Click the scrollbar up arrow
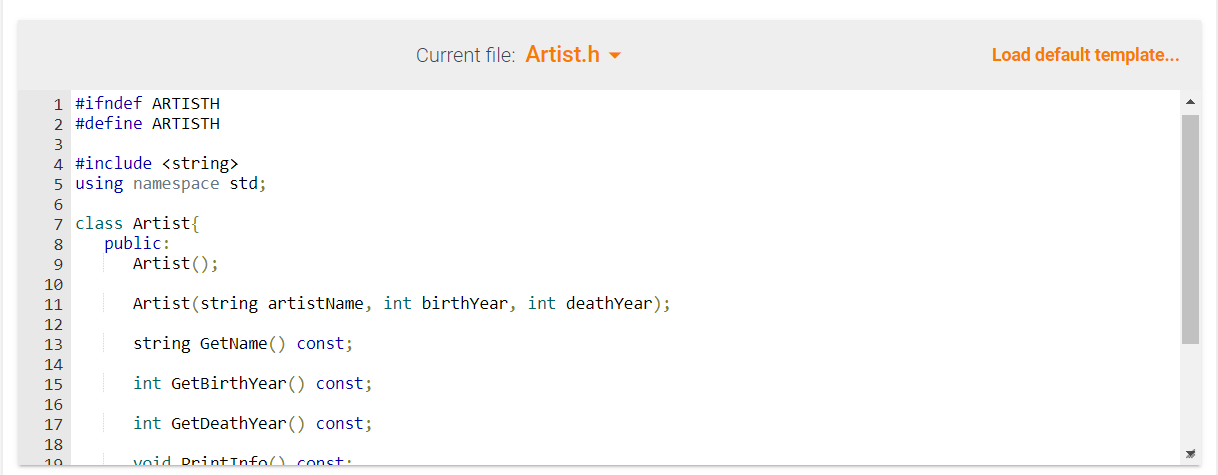The width and height of the screenshot is (1218, 475). point(1190,102)
